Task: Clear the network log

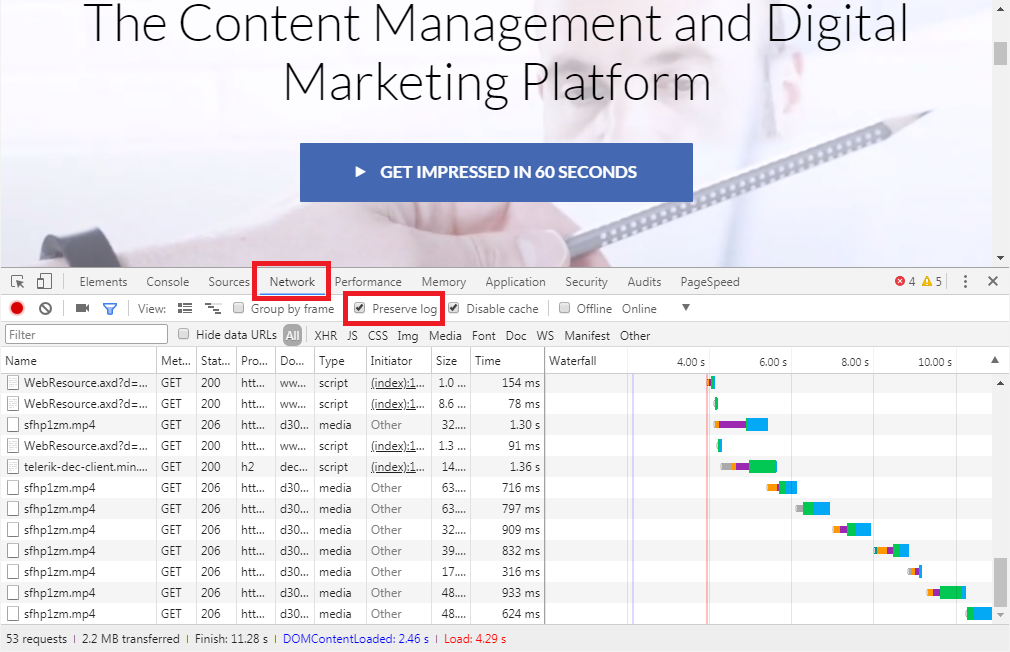Action: pos(45,309)
